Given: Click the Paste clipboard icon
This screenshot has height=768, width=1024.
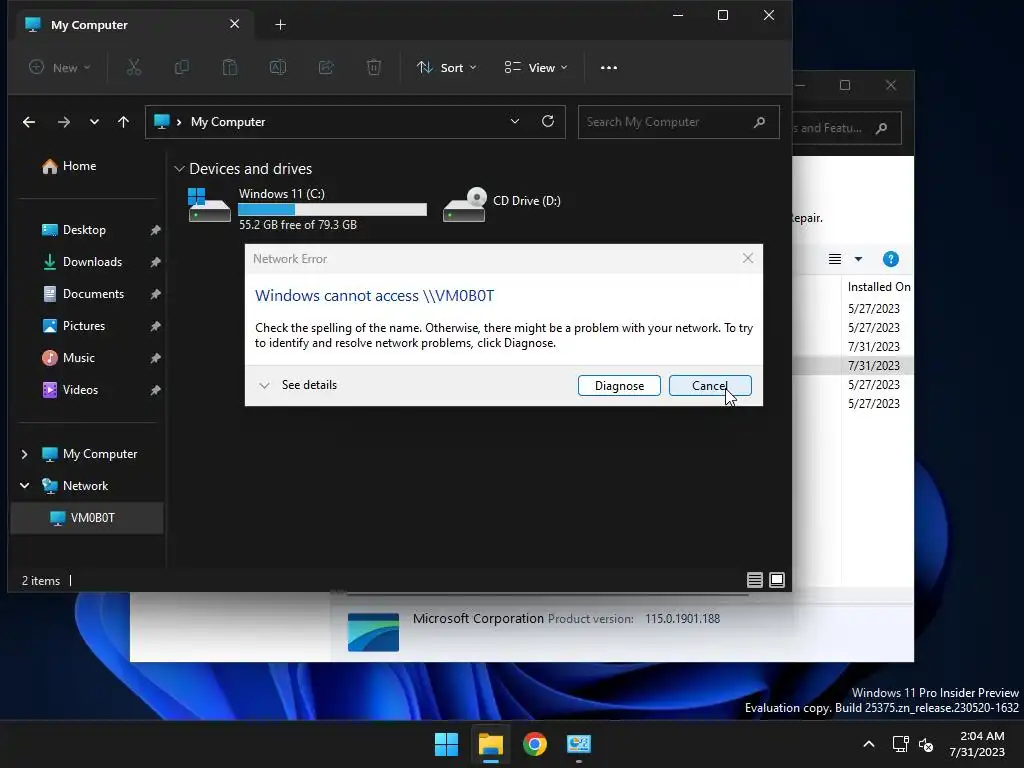Looking at the screenshot, I should (230, 67).
